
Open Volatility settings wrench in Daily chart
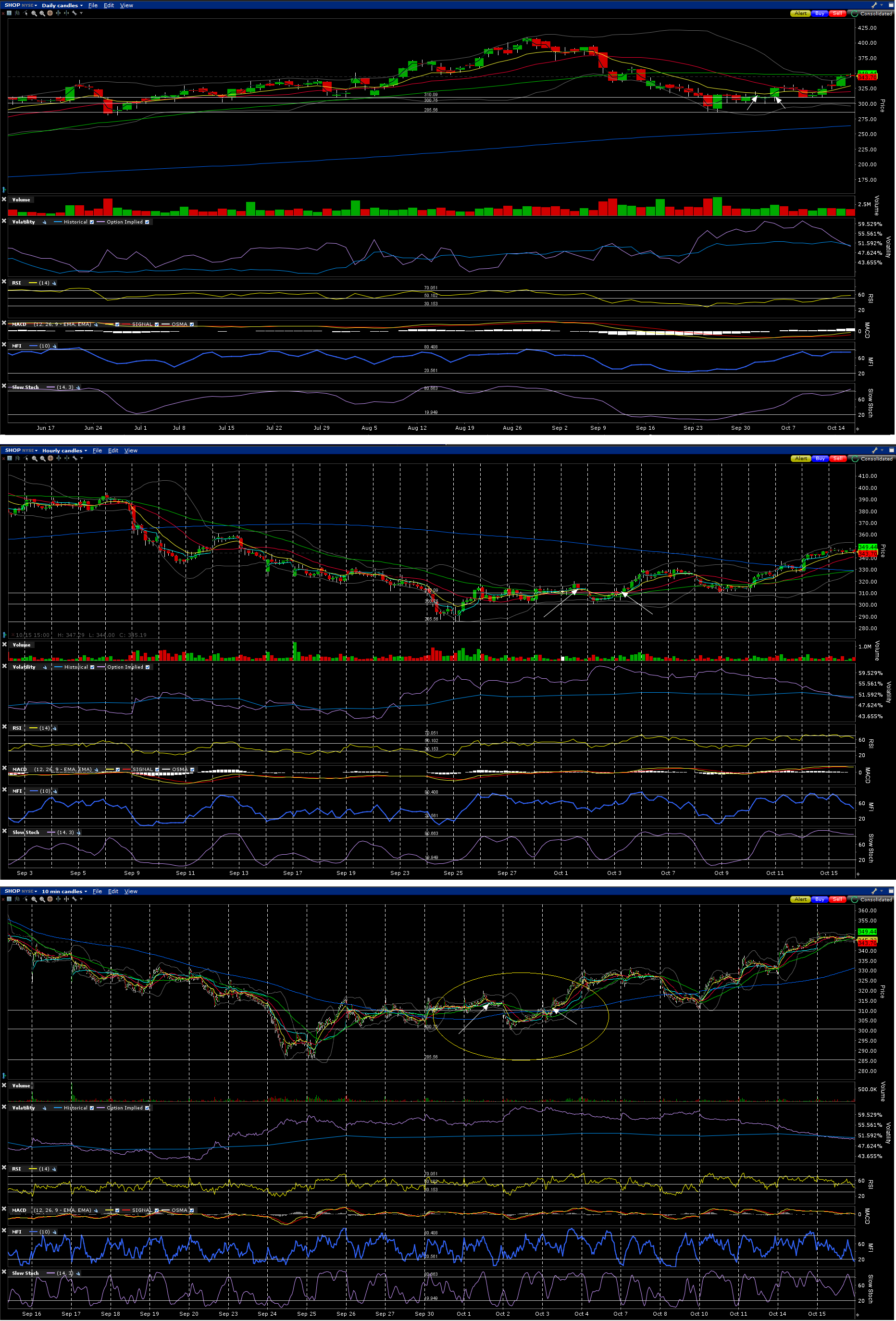pos(44,222)
